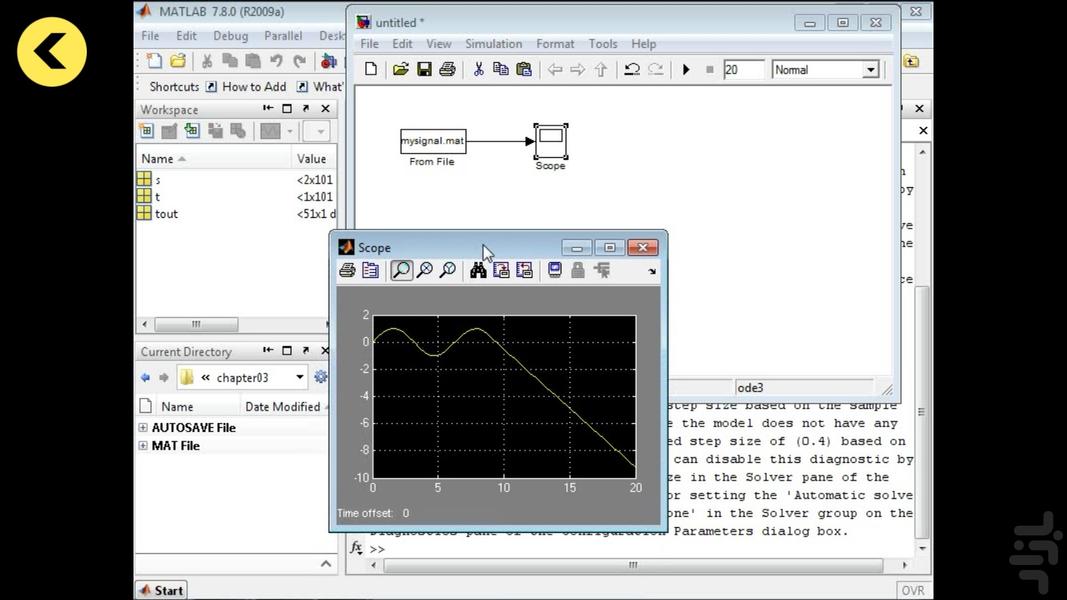Open the Simulation menu
The height and width of the screenshot is (600, 1067).
tap(493, 44)
